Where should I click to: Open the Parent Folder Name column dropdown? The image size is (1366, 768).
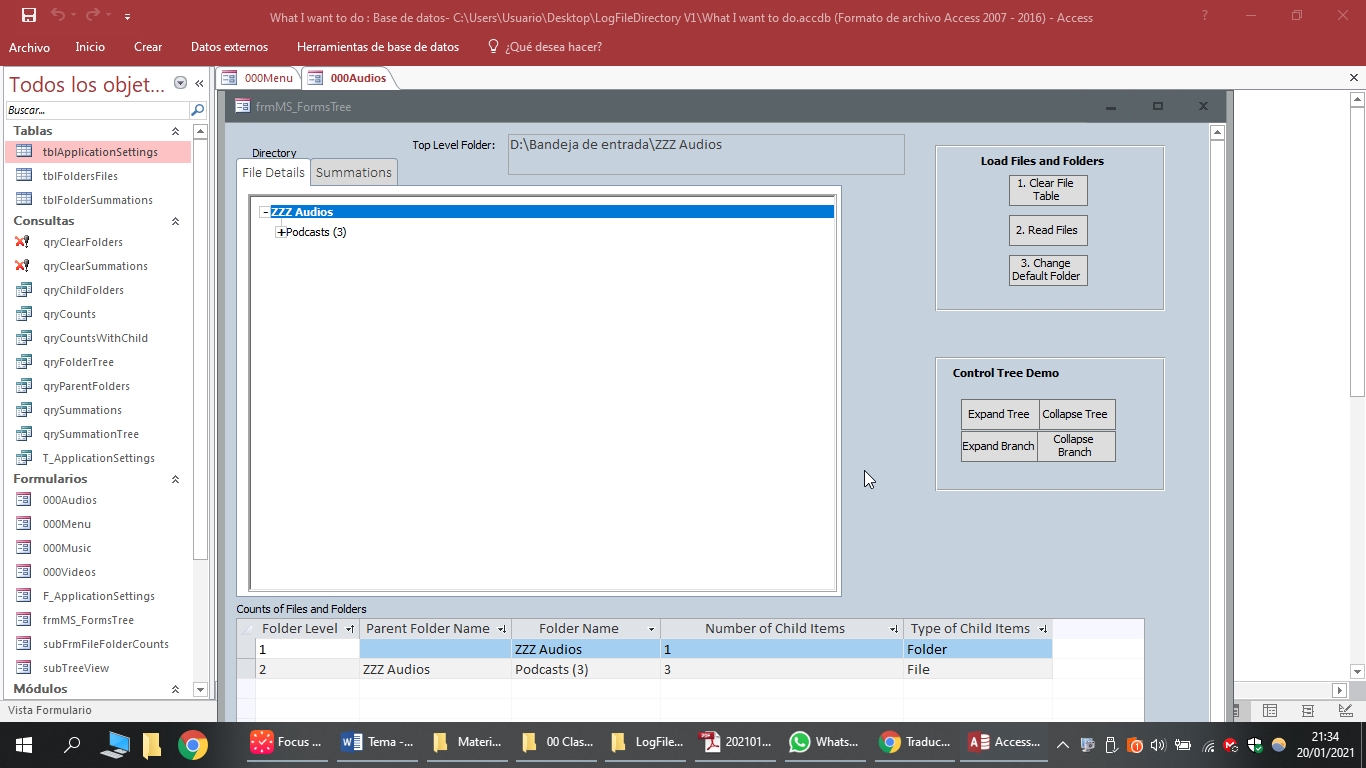(x=501, y=629)
